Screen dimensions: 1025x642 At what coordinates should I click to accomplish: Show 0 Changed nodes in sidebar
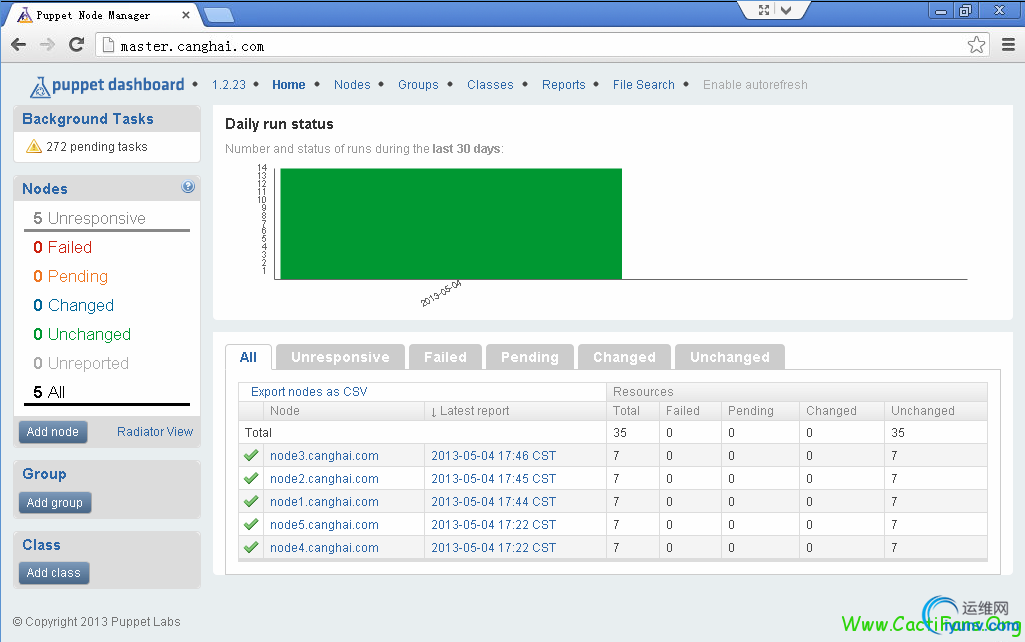[x=73, y=305]
